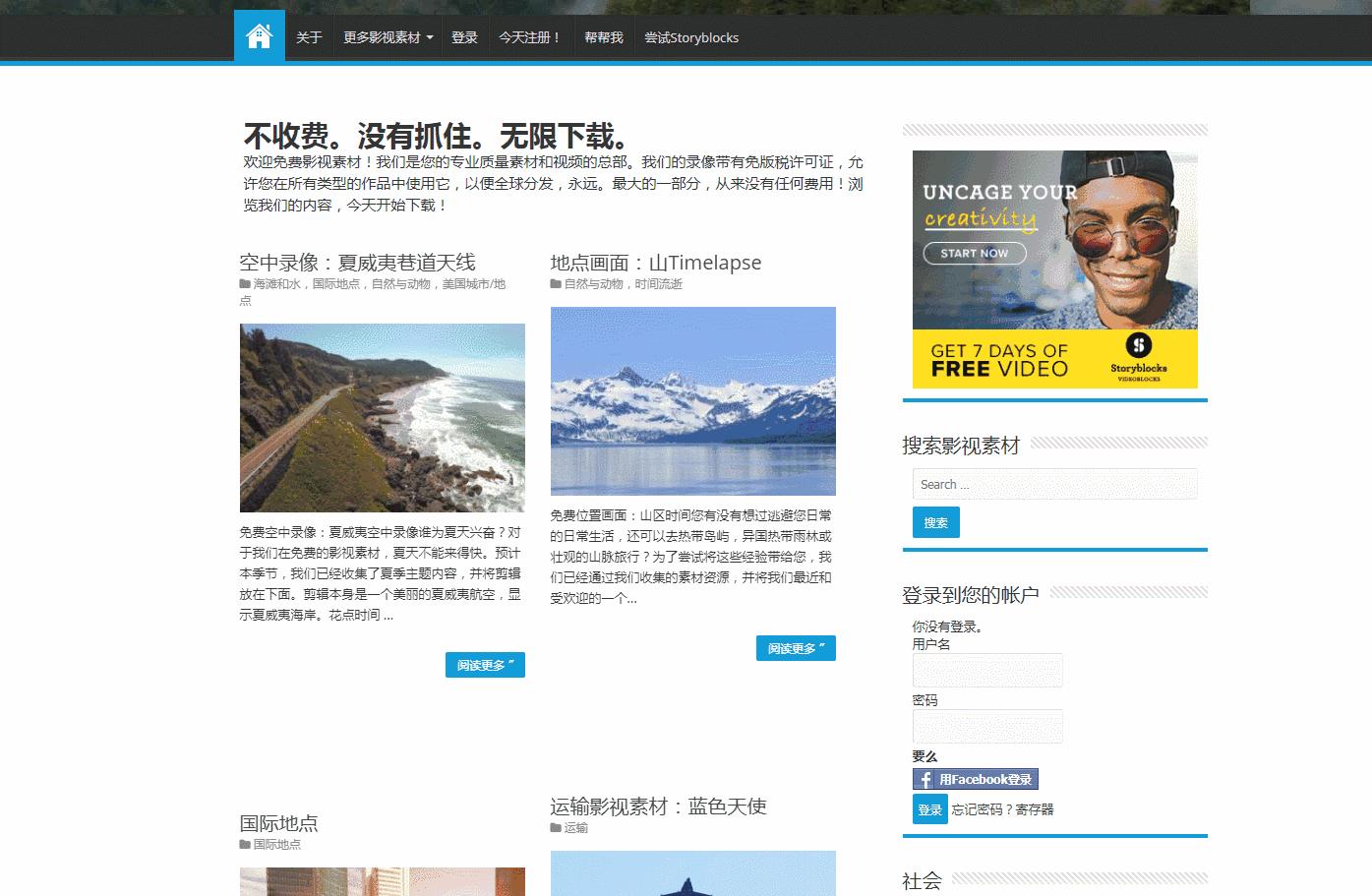Click the Facebook icon on the login button
The height and width of the screenshot is (896, 1372).
pos(925,778)
